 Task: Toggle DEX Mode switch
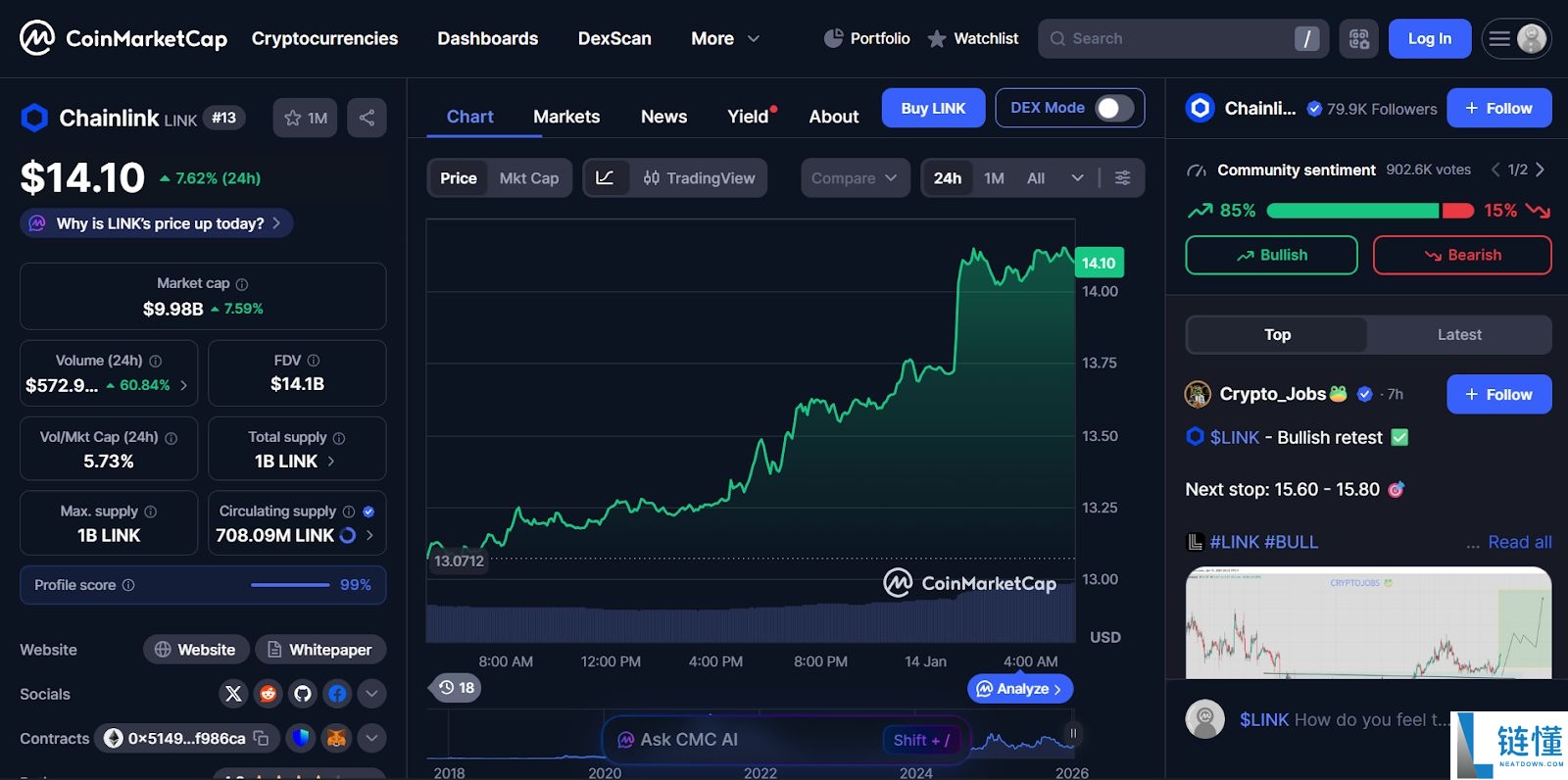1114,108
